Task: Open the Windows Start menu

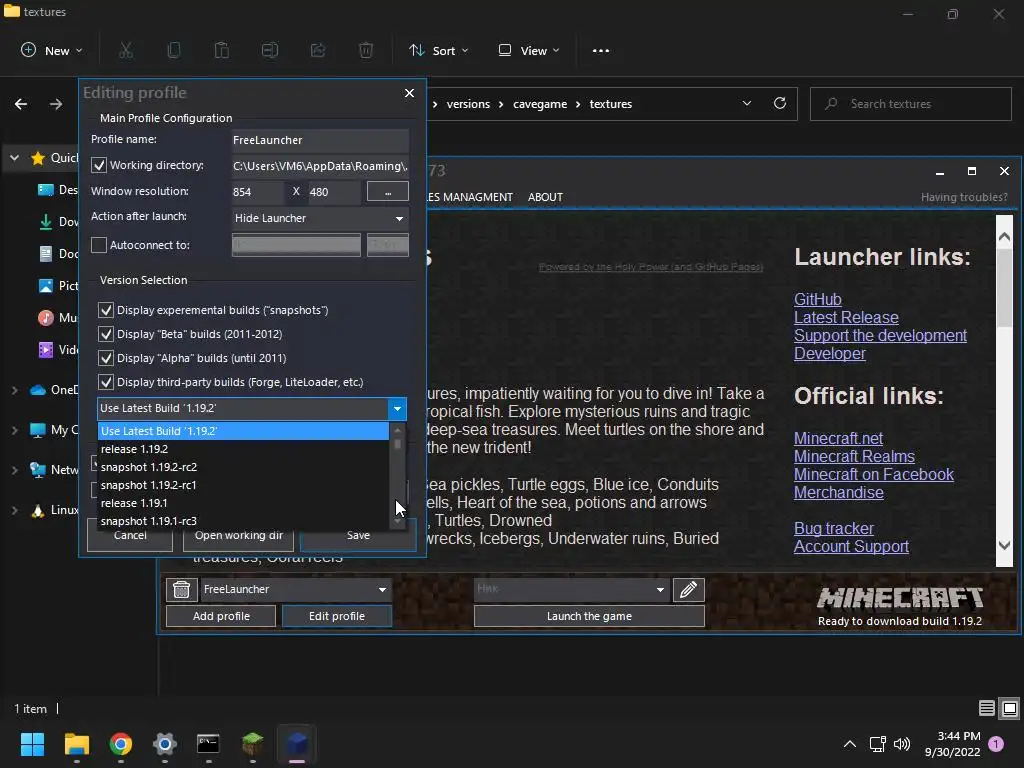Action: (x=33, y=744)
